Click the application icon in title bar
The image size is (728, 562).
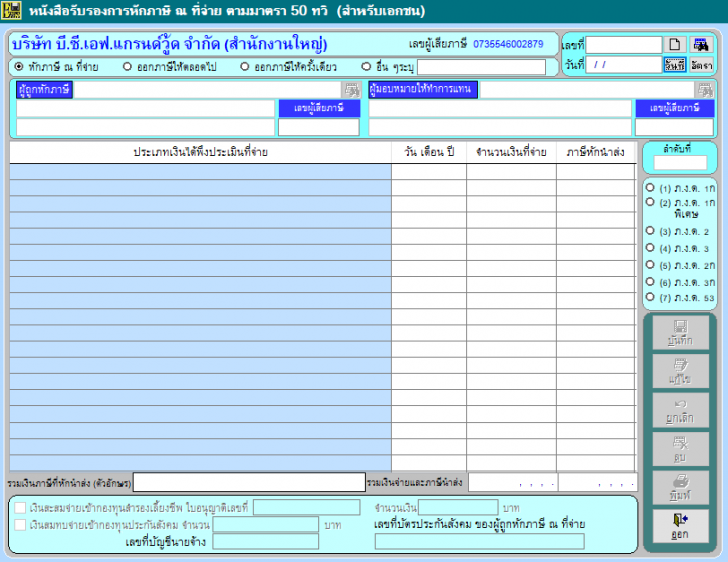pyautogui.click(x=11, y=10)
